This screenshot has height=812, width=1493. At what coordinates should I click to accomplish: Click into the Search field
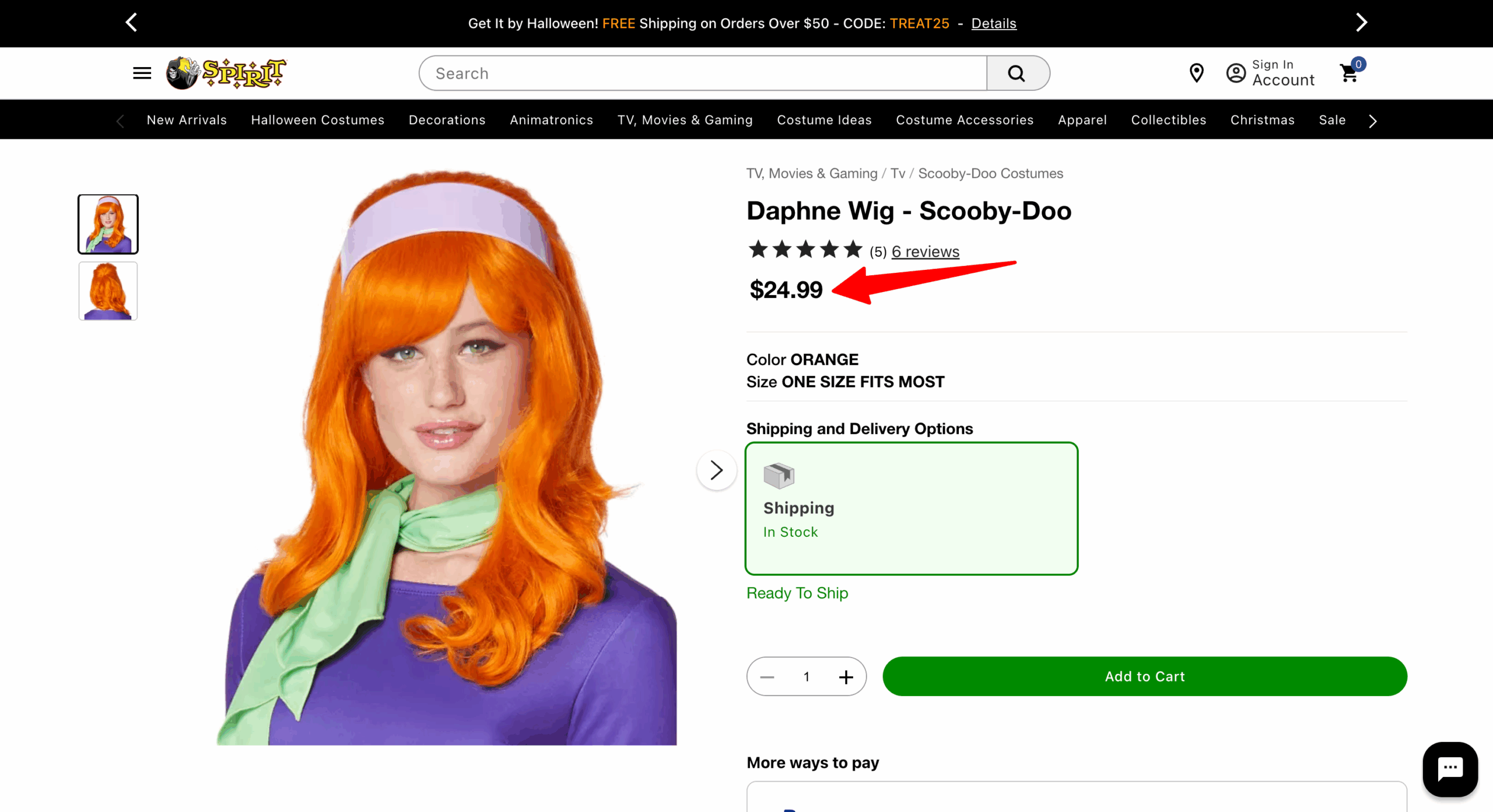(703, 73)
